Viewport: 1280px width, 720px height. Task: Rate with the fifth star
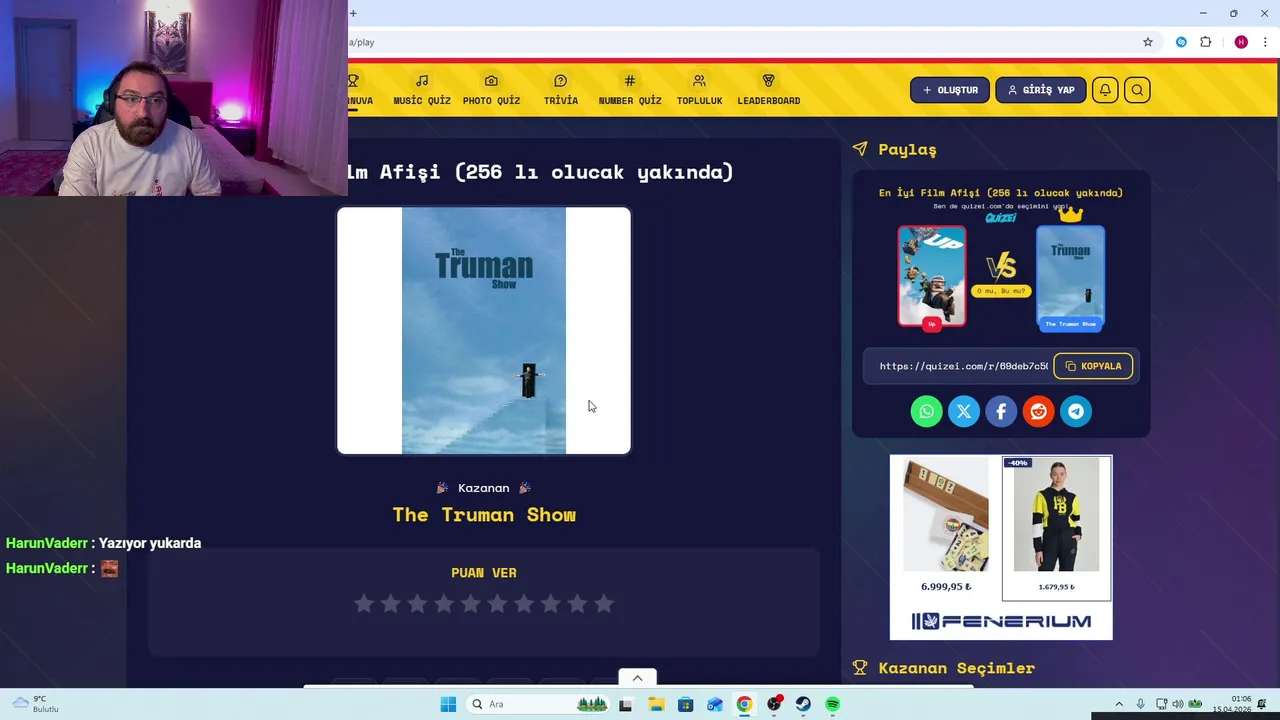(x=471, y=604)
